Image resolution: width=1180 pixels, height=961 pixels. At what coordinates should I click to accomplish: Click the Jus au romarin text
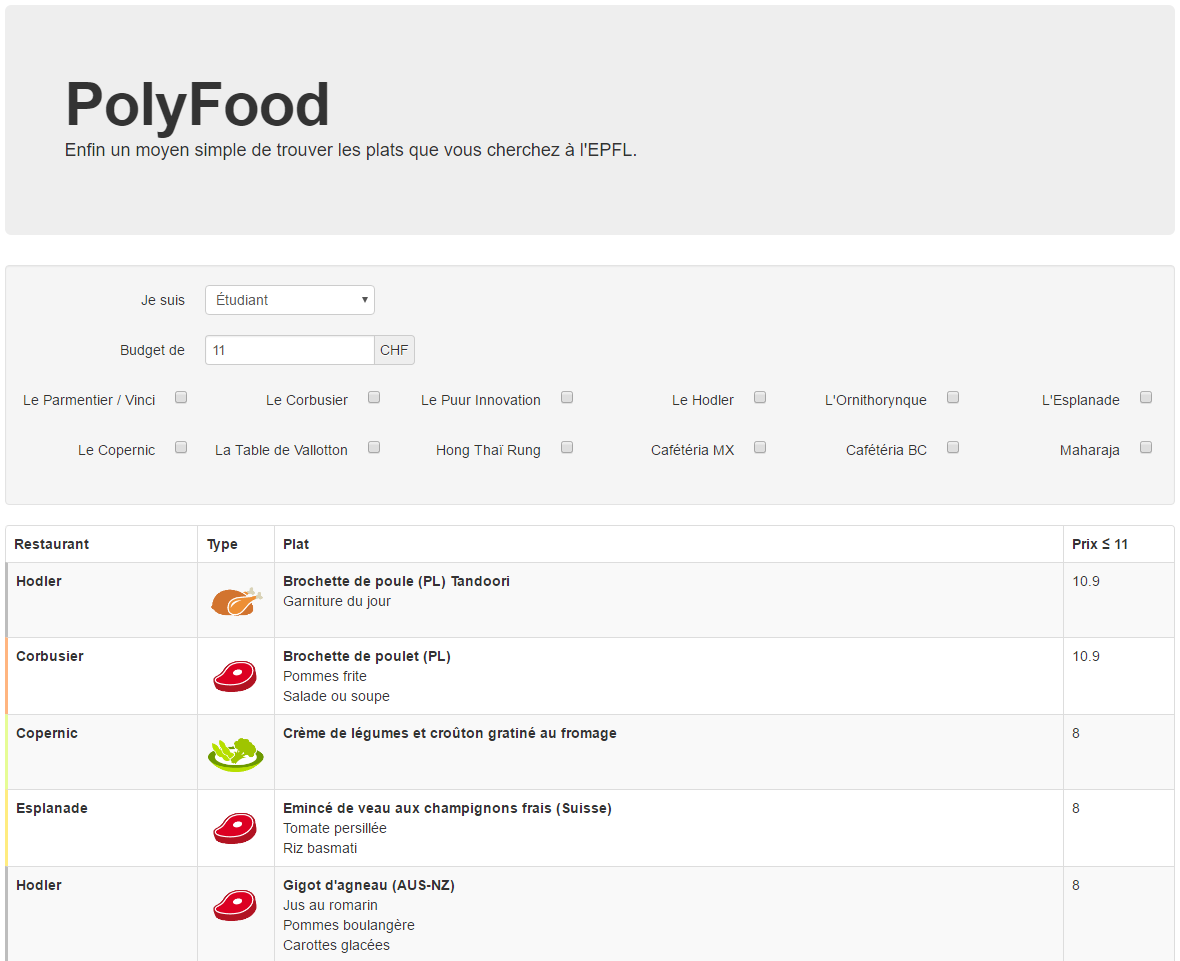point(330,905)
